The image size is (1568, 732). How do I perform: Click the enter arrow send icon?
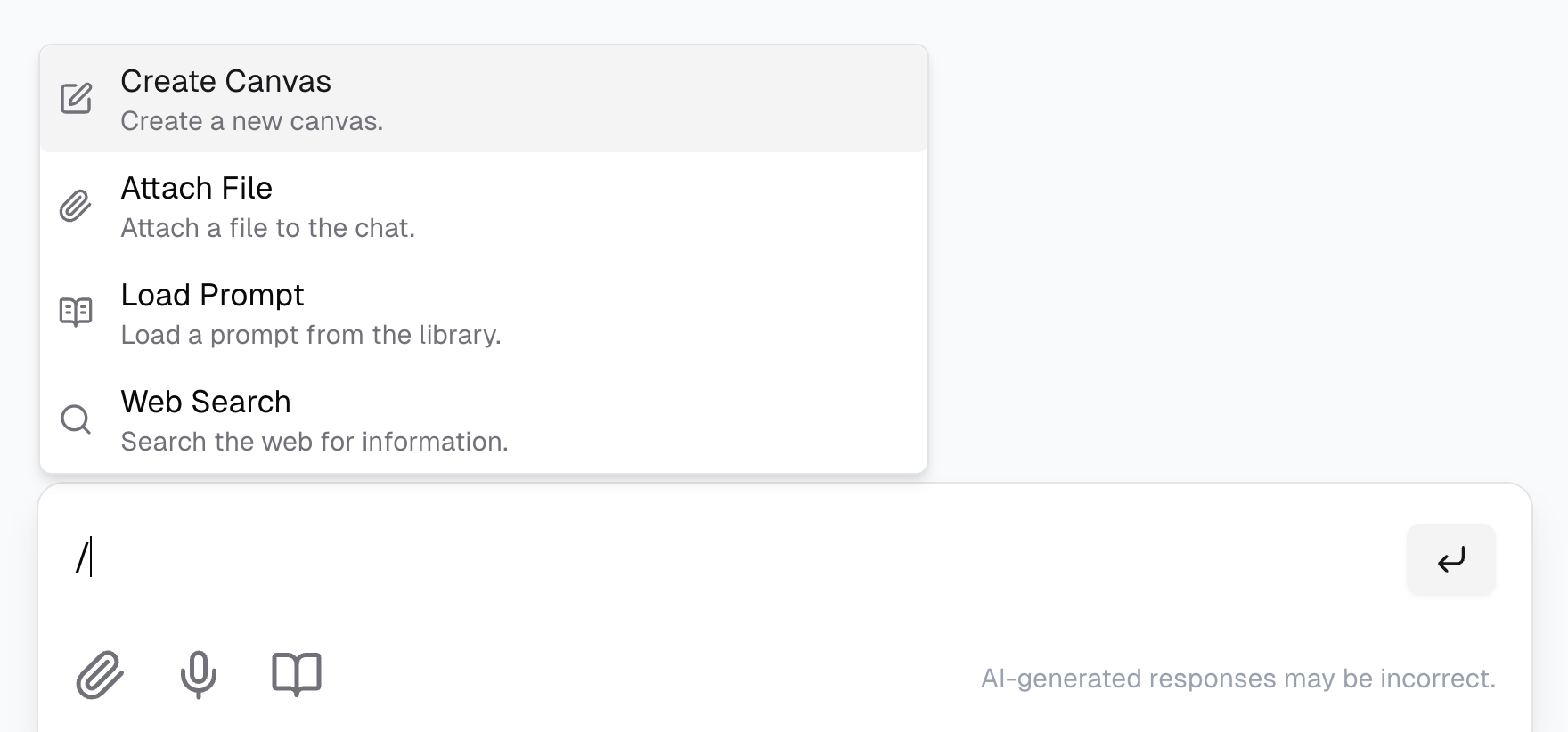pos(1451,559)
